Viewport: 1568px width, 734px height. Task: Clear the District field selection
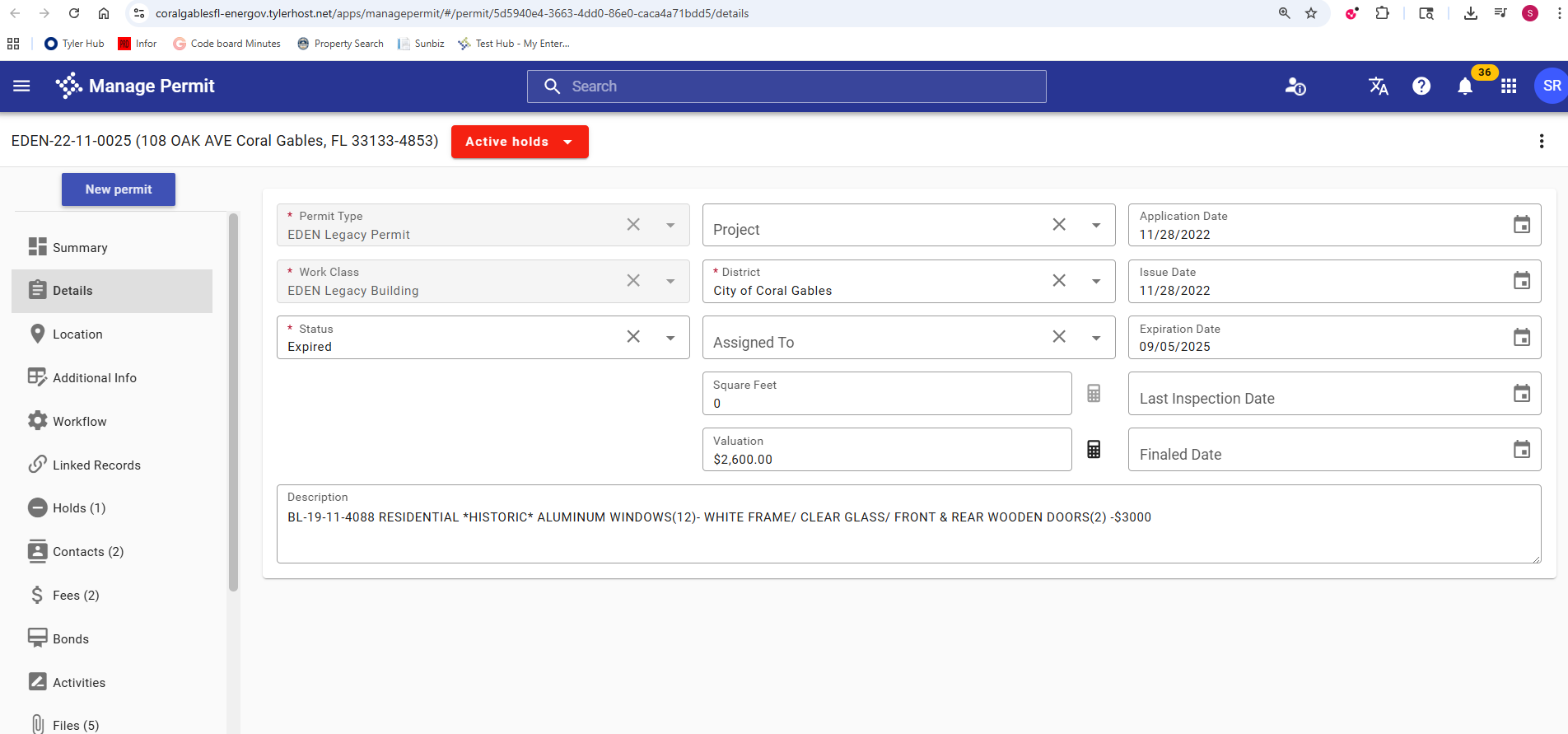(1058, 281)
